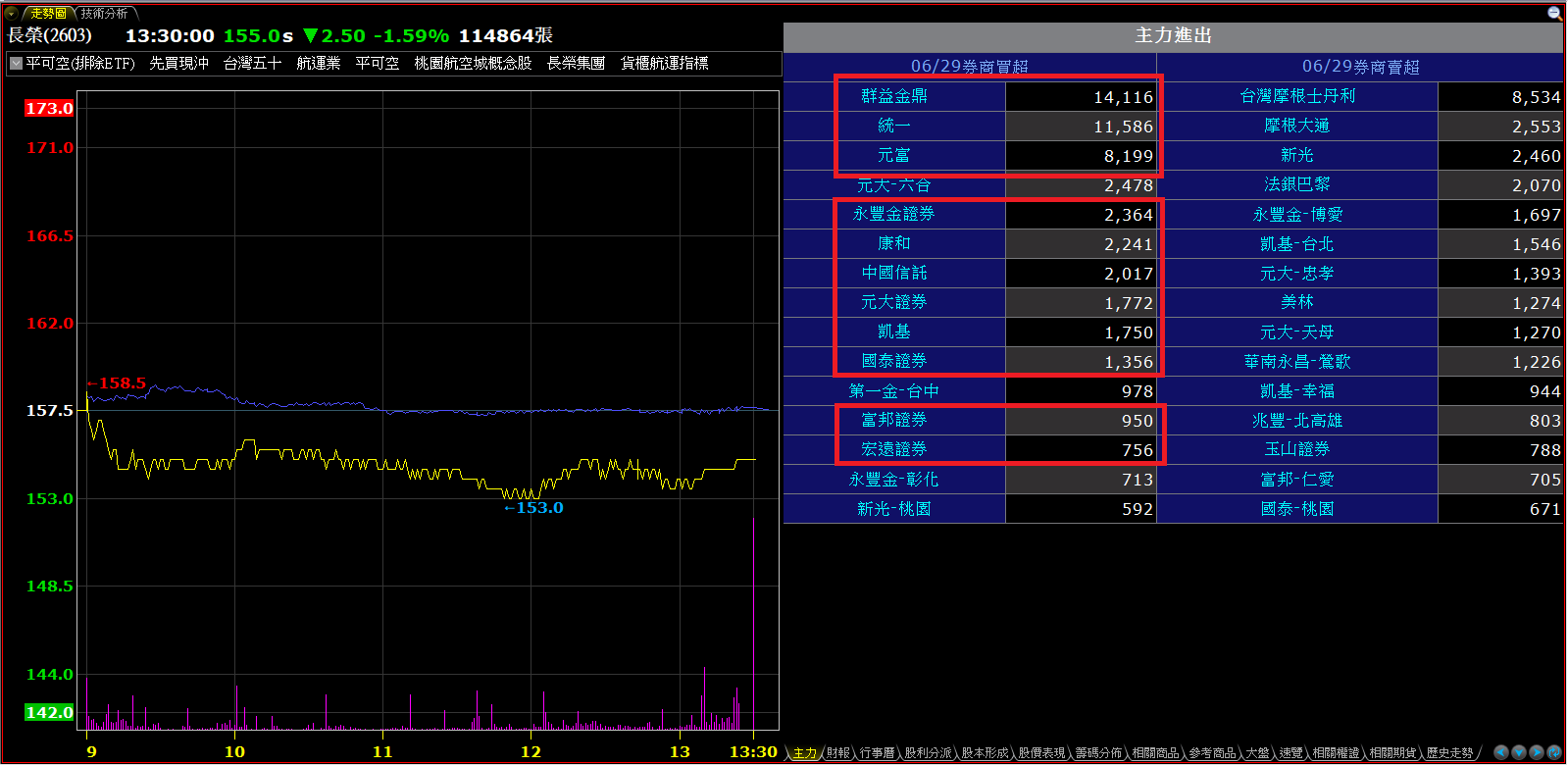Select the 走勢圖 tab
This screenshot has height=766, width=1568.
coord(48,14)
